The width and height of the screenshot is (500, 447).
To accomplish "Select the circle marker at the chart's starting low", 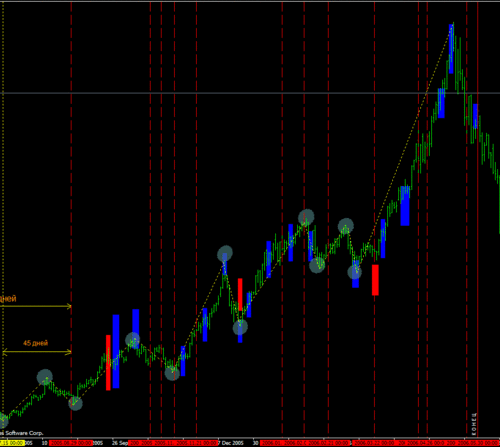I will tap(3, 420).
